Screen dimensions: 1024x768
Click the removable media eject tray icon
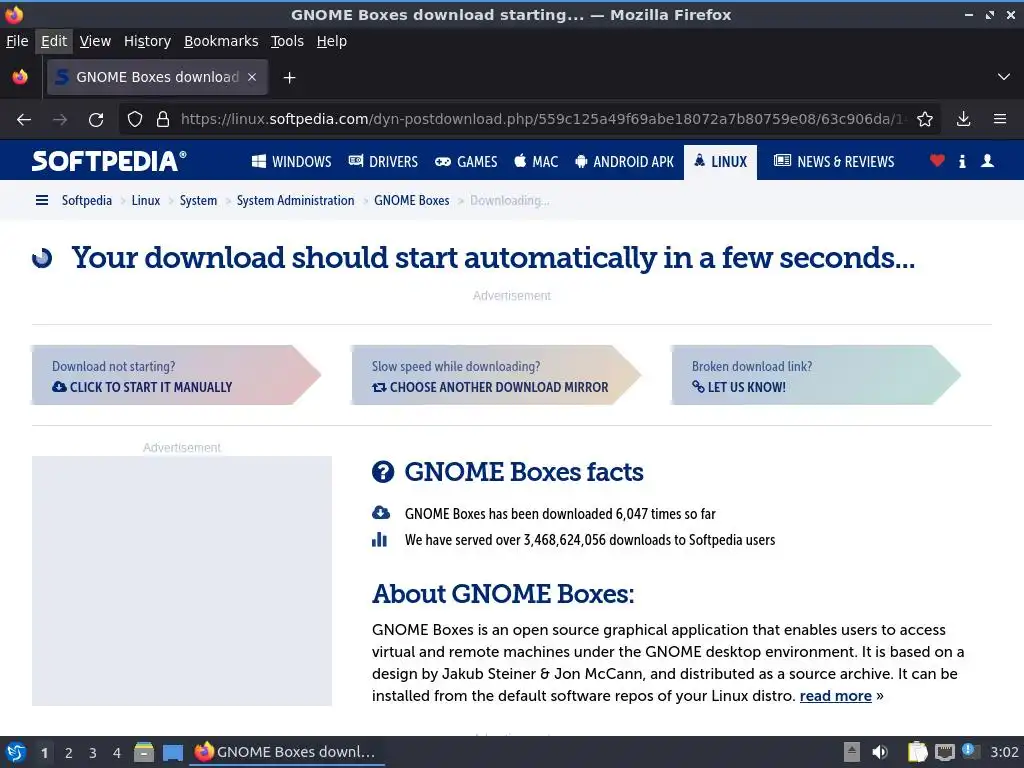tap(852, 752)
